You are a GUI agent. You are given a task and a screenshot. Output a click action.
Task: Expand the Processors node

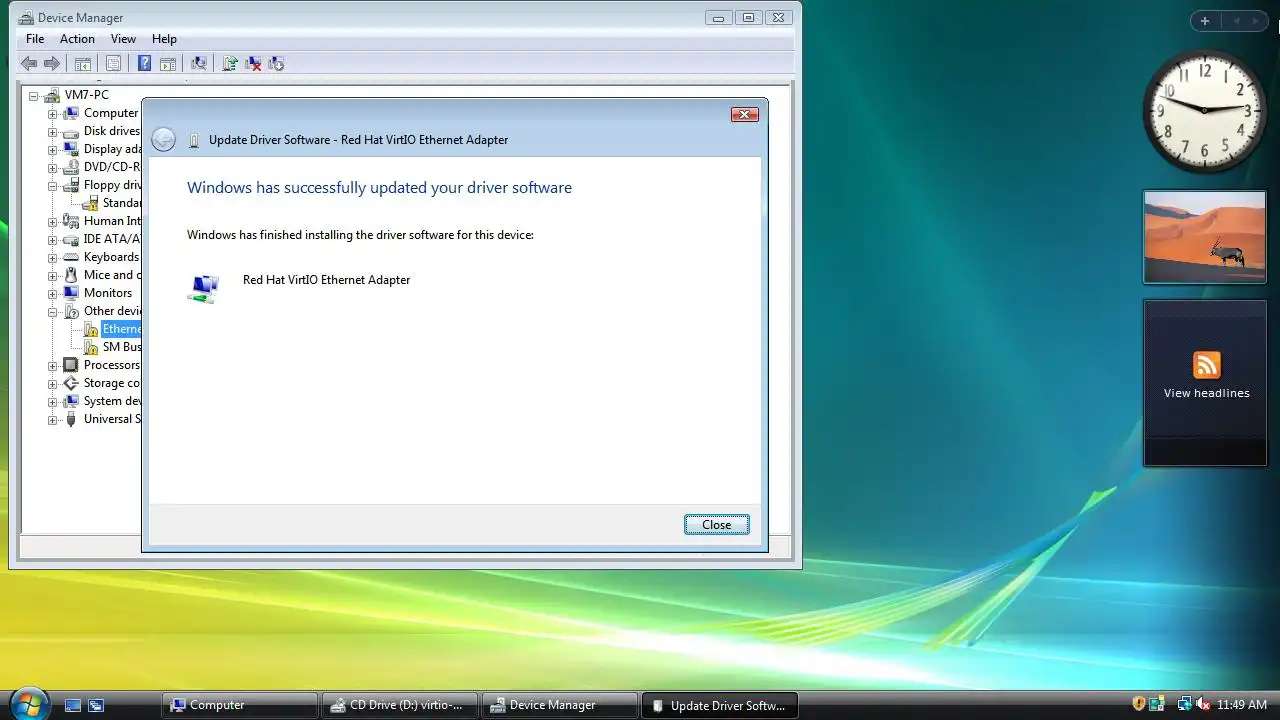click(x=52, y=366)
